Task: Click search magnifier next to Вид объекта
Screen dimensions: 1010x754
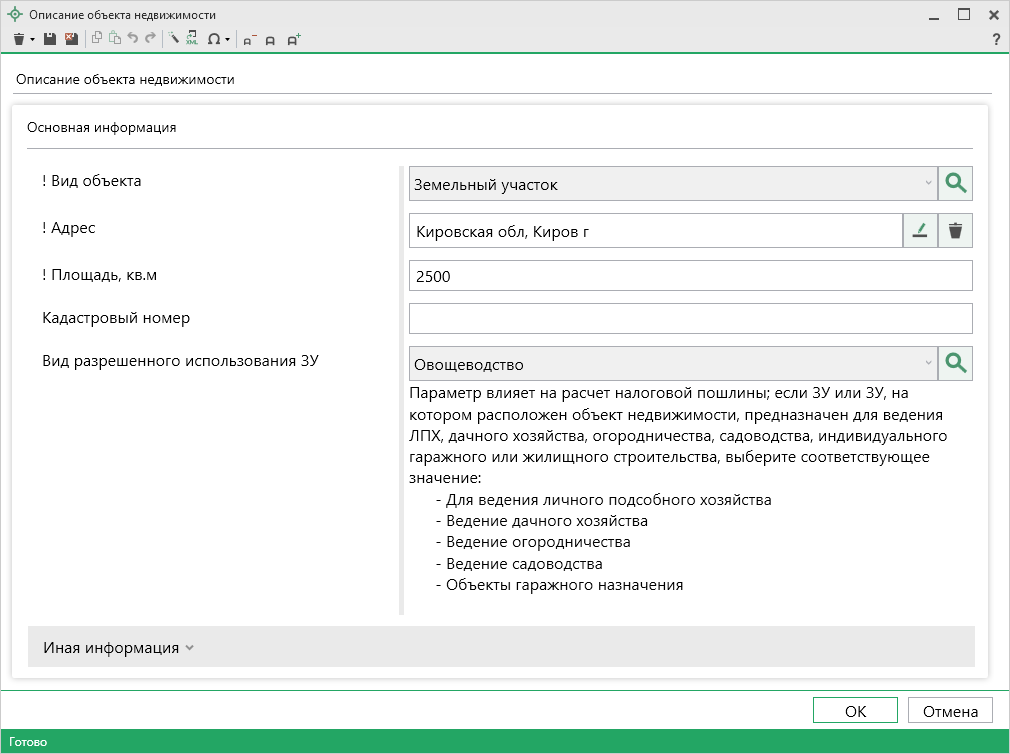Action: (955, 184)
